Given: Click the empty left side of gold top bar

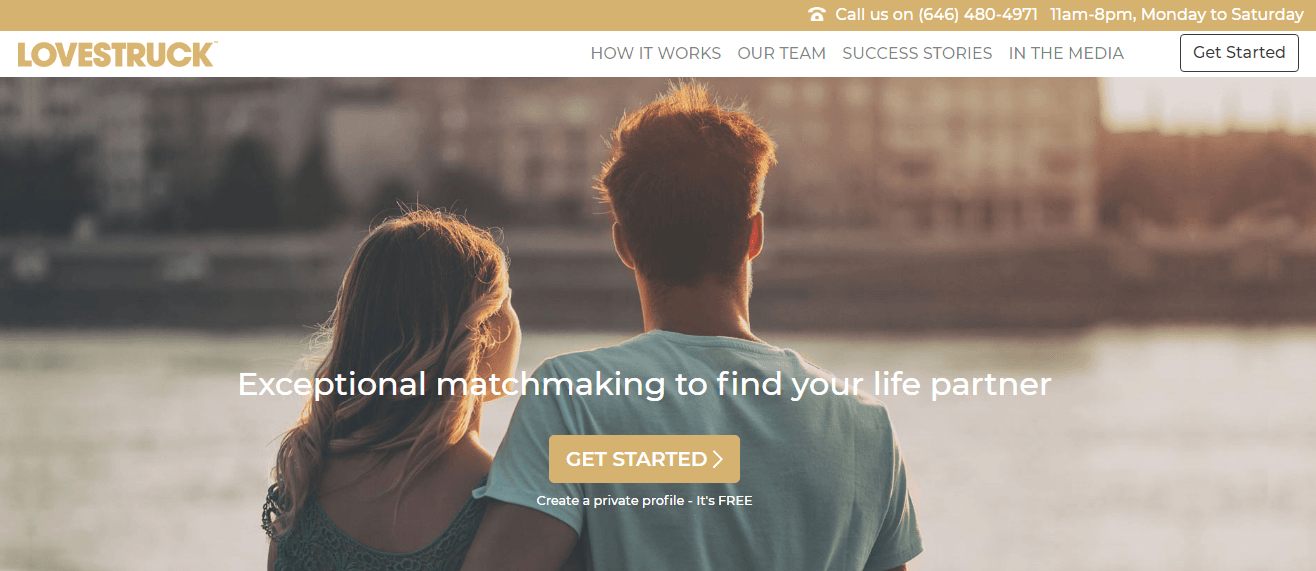Looking at the screenshot, I should pyautogui.click(x=400, y=15).
